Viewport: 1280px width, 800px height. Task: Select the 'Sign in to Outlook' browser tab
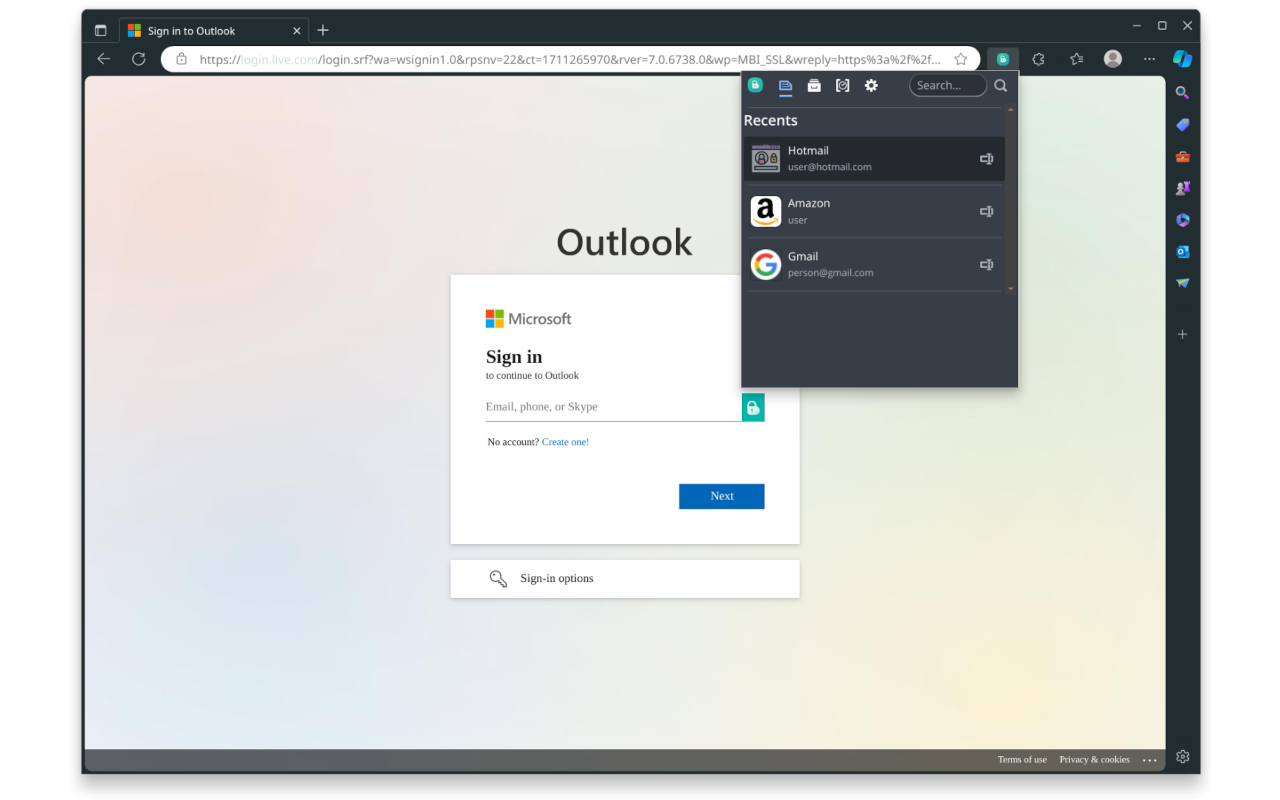[x=213, y=31]
